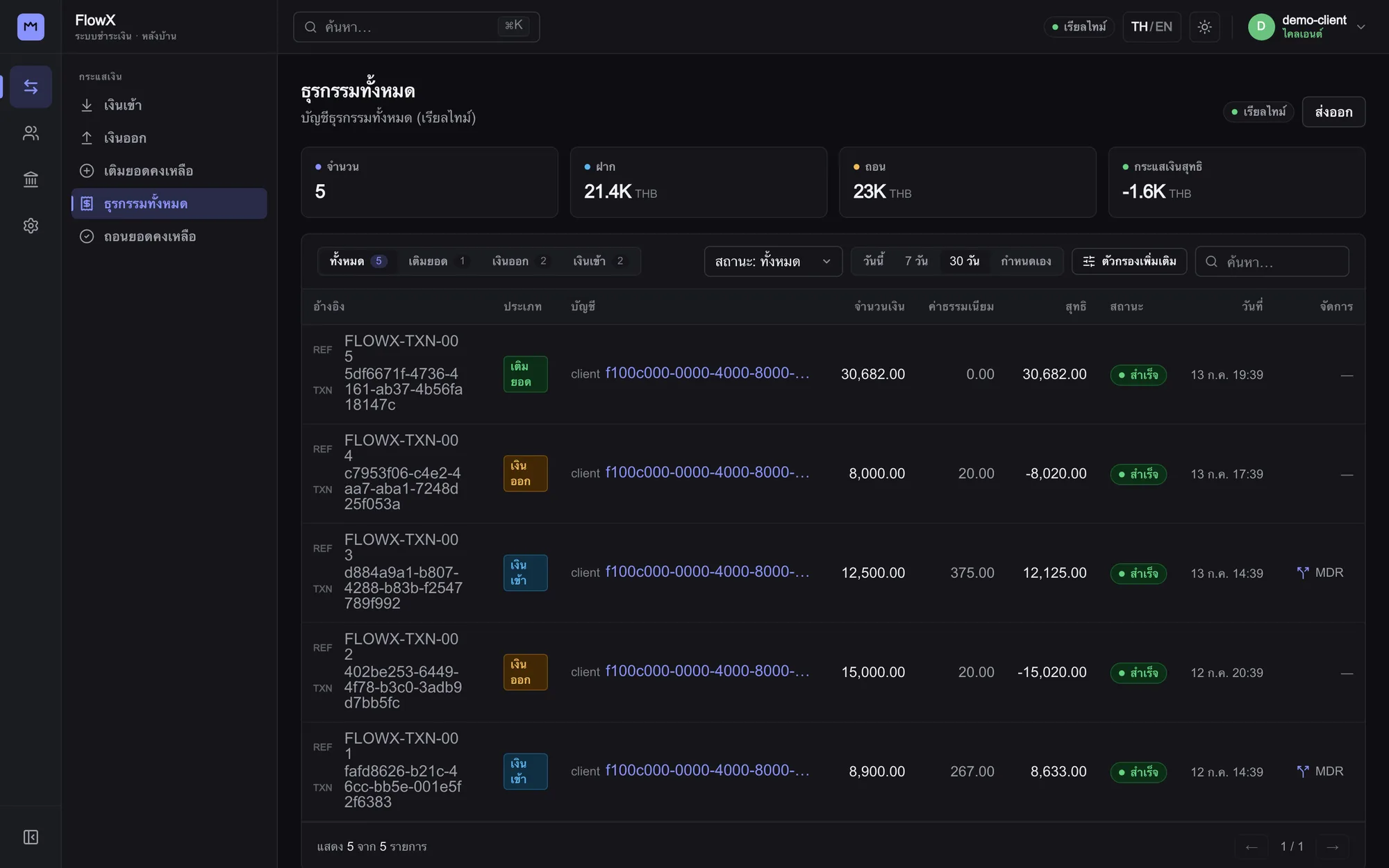
Task: Select the เงินเข้า 2 tab
Action: (599, 261)
